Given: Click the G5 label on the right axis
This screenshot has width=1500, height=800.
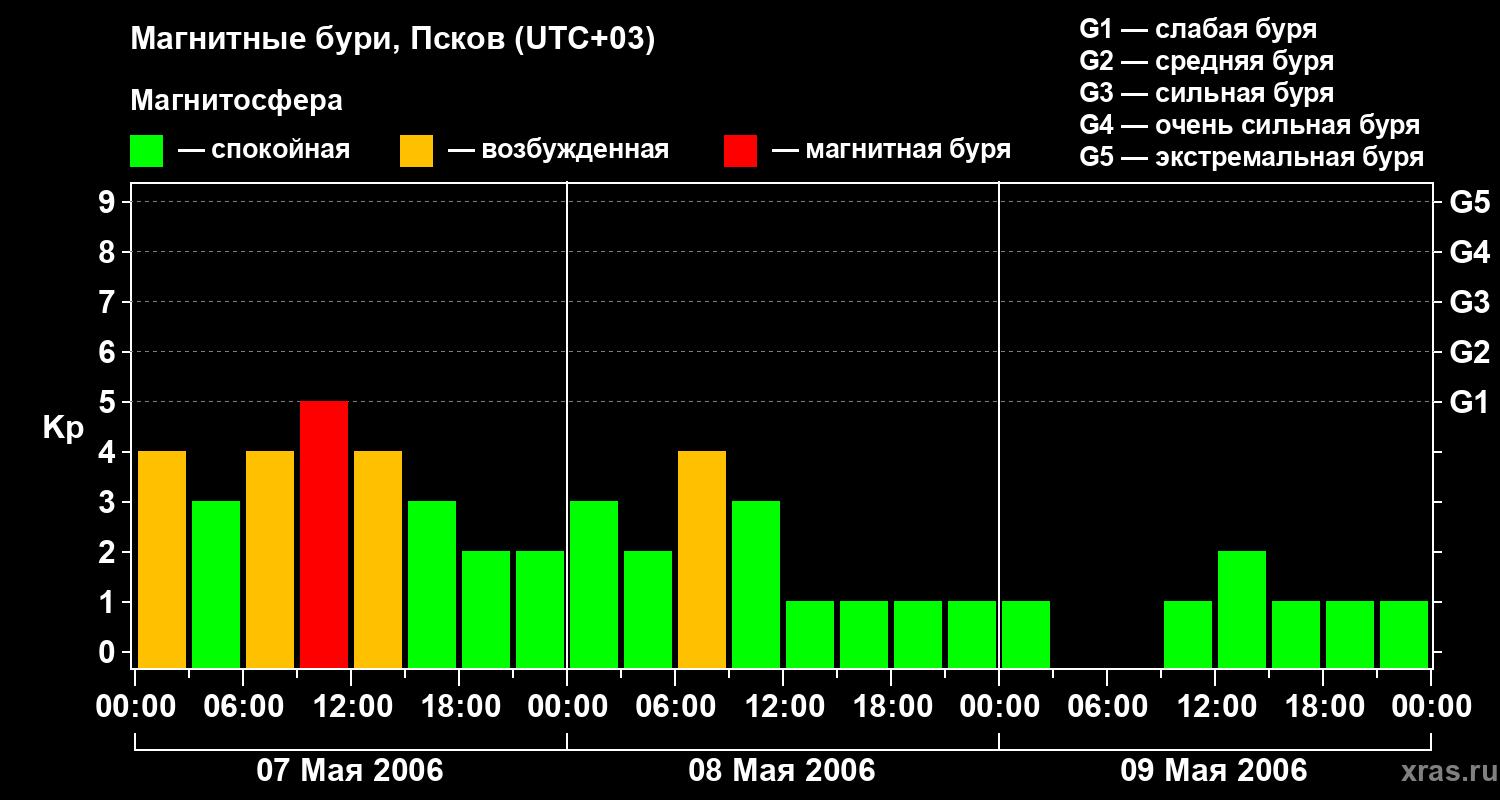Looking at the screenshot, I should pos(1469,203).
